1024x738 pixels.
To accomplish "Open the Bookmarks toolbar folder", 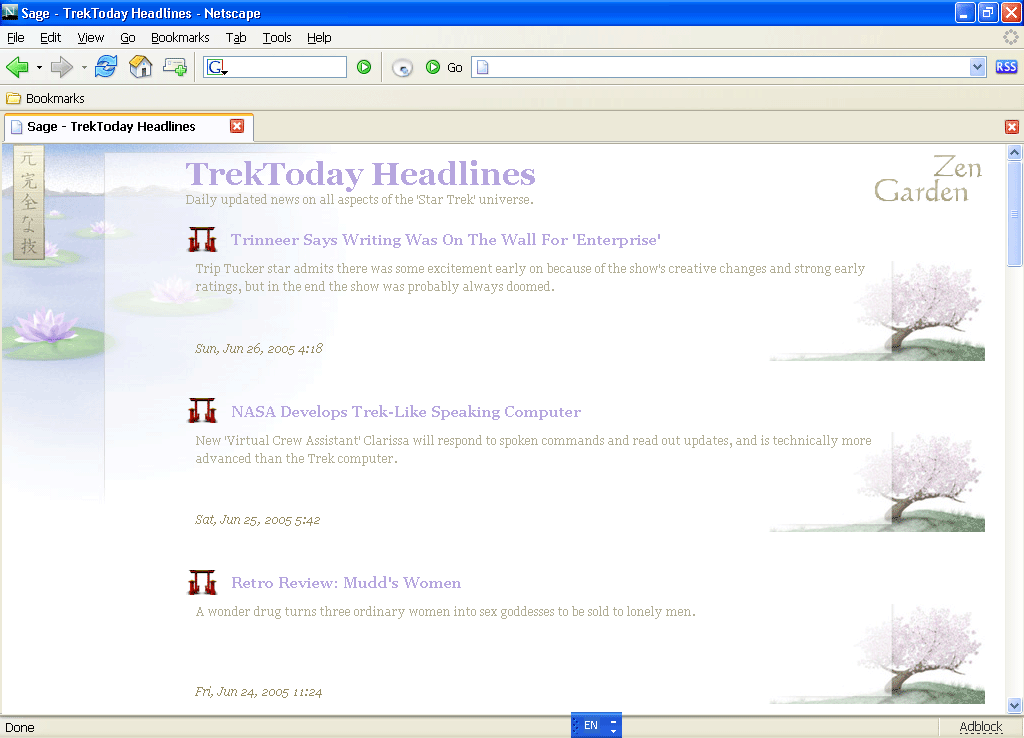I will (x=45, y=99).
